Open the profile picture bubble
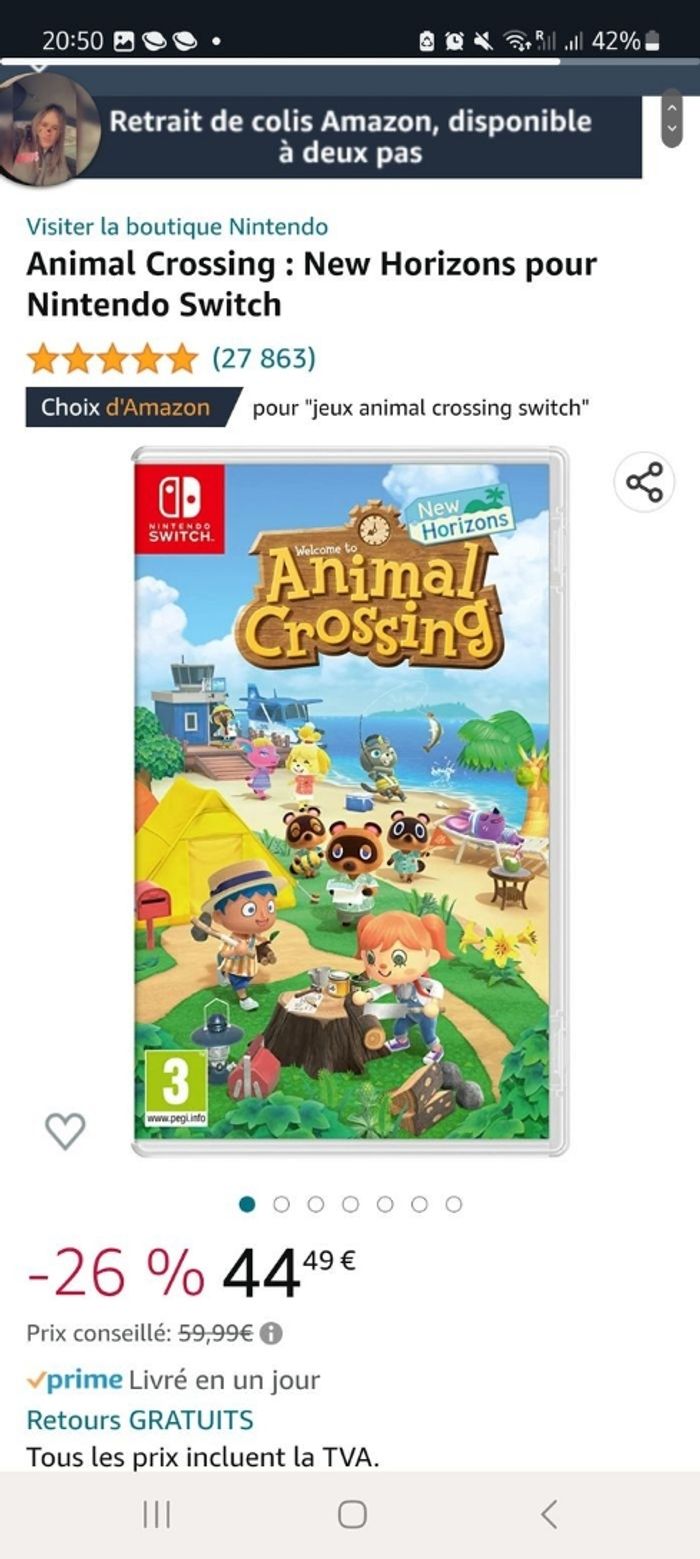The image size is (700, 1559). pos(48,130)
